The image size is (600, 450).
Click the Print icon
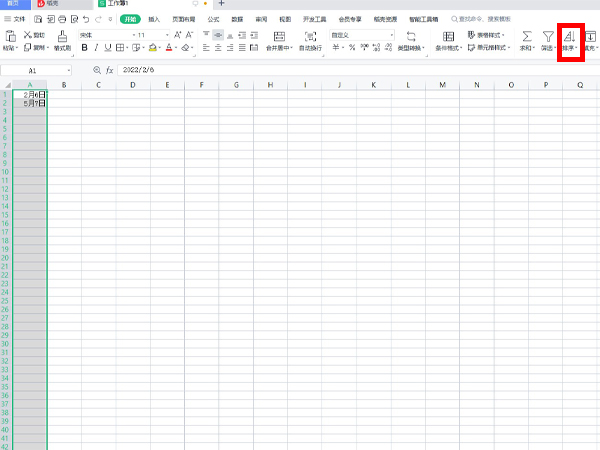62,19
